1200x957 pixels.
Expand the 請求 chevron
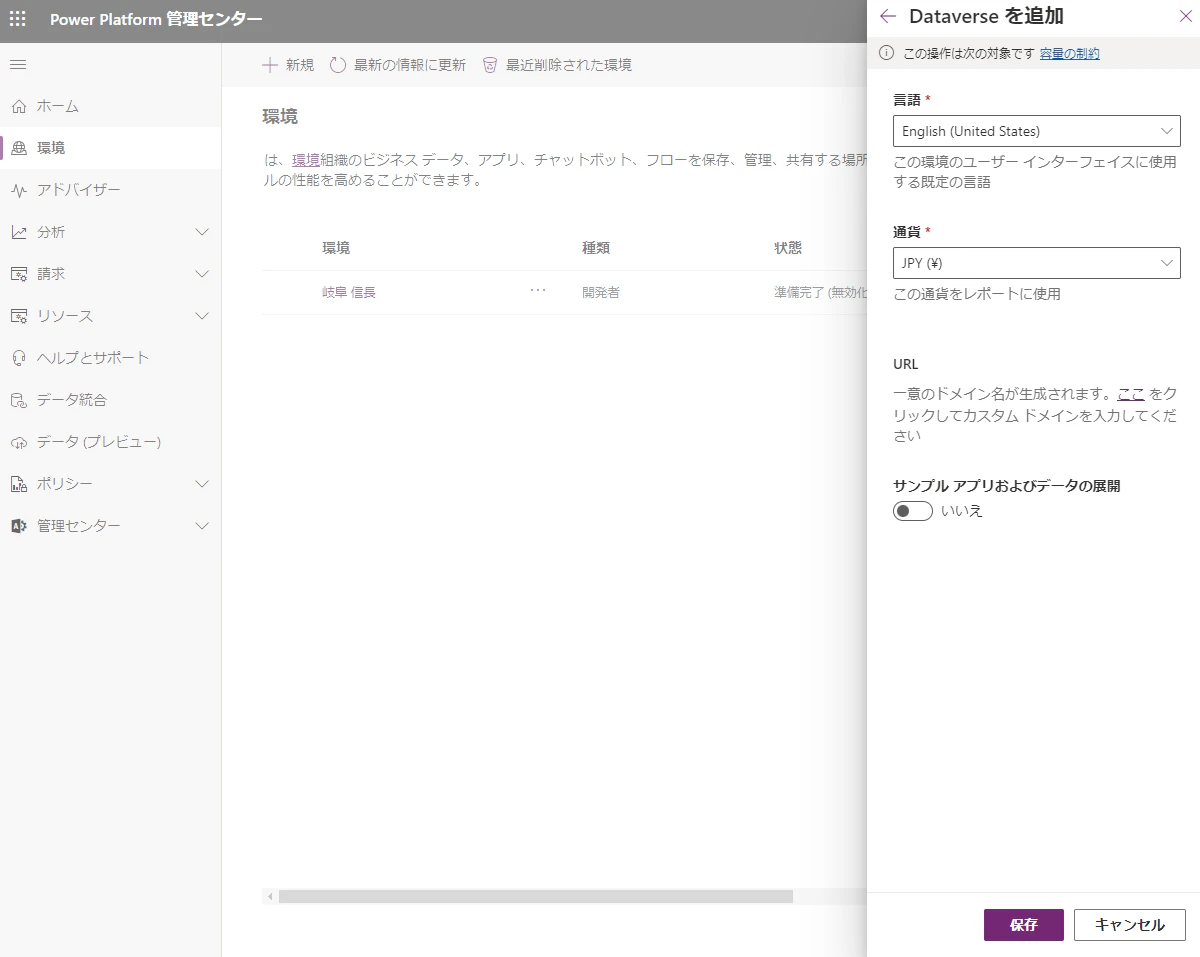[201, 274]
